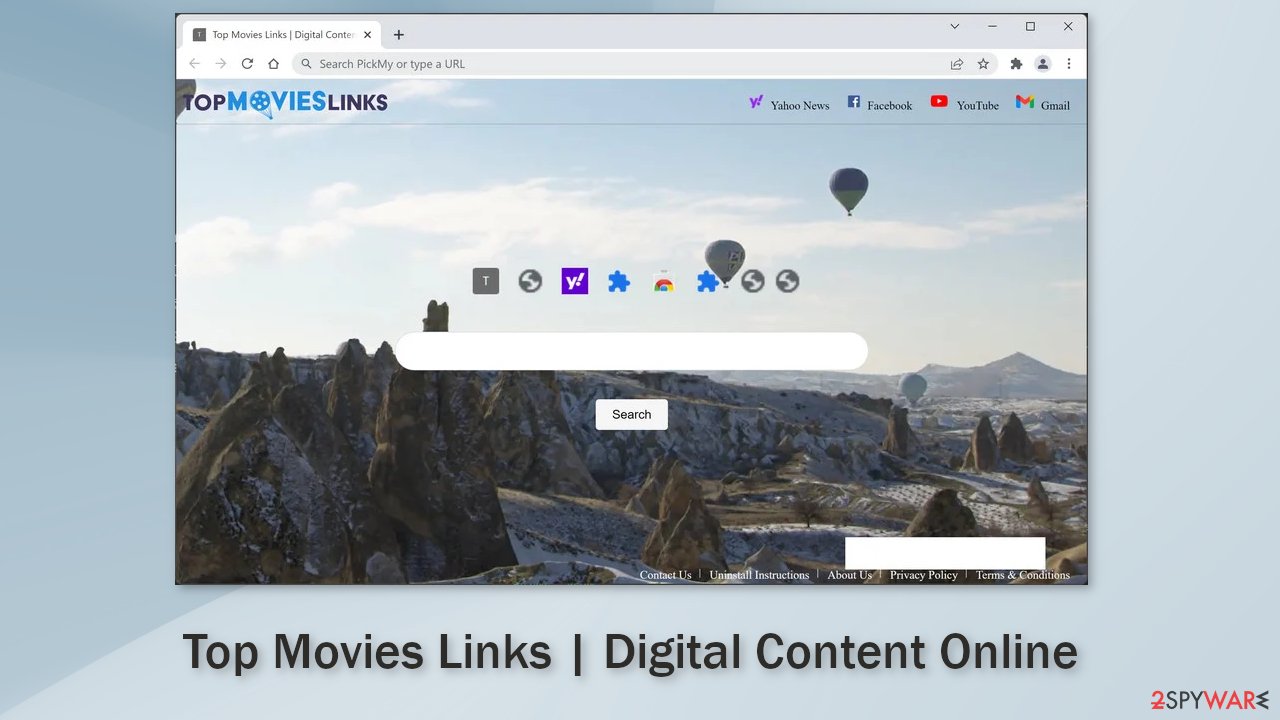Viewport: 1280px width, 720px height.
Task: Open the Uninstall Instructions footer link
Action: 759,575
